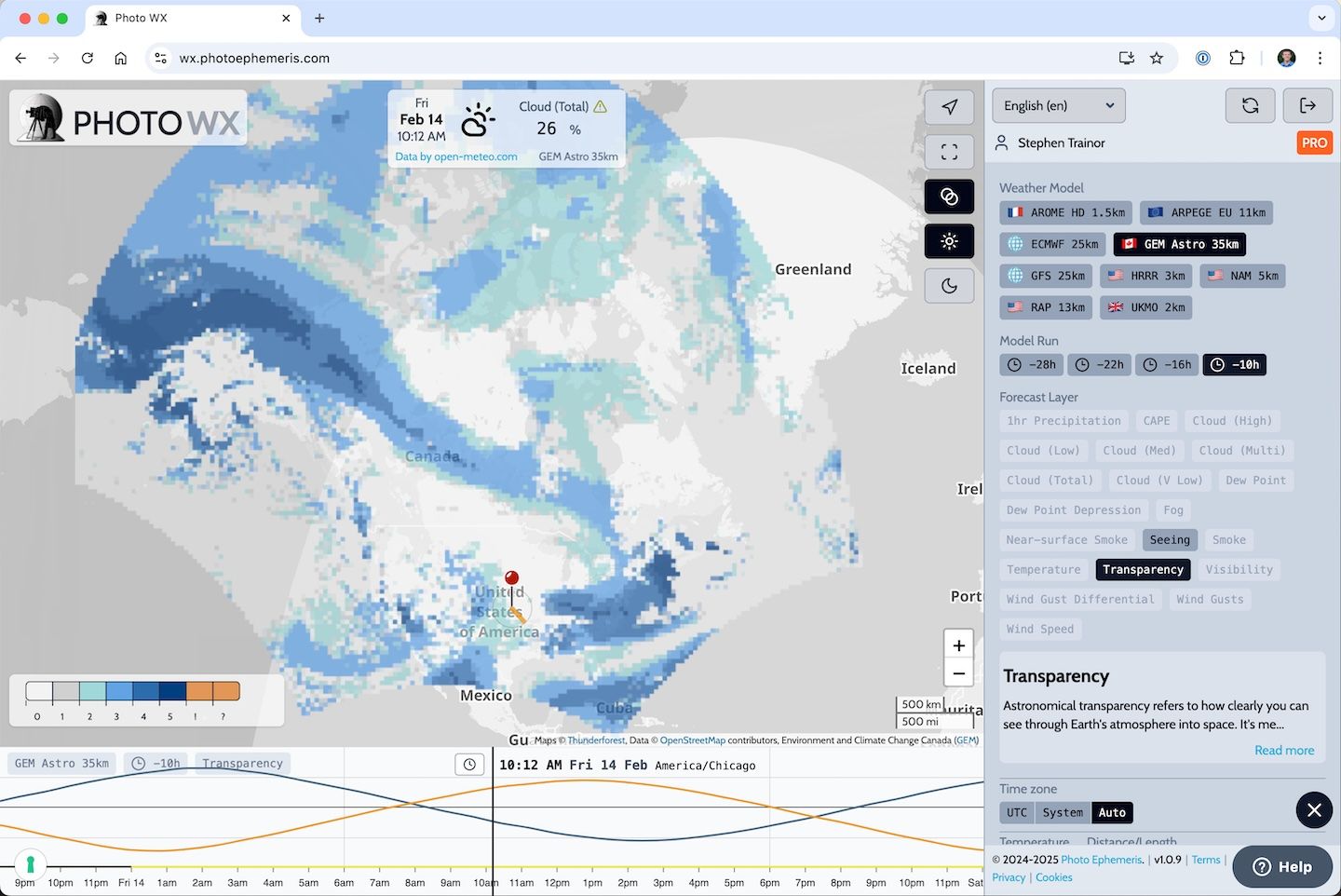
Task: Zoom in using the map plus button
Action: click(x=958, y=645)
